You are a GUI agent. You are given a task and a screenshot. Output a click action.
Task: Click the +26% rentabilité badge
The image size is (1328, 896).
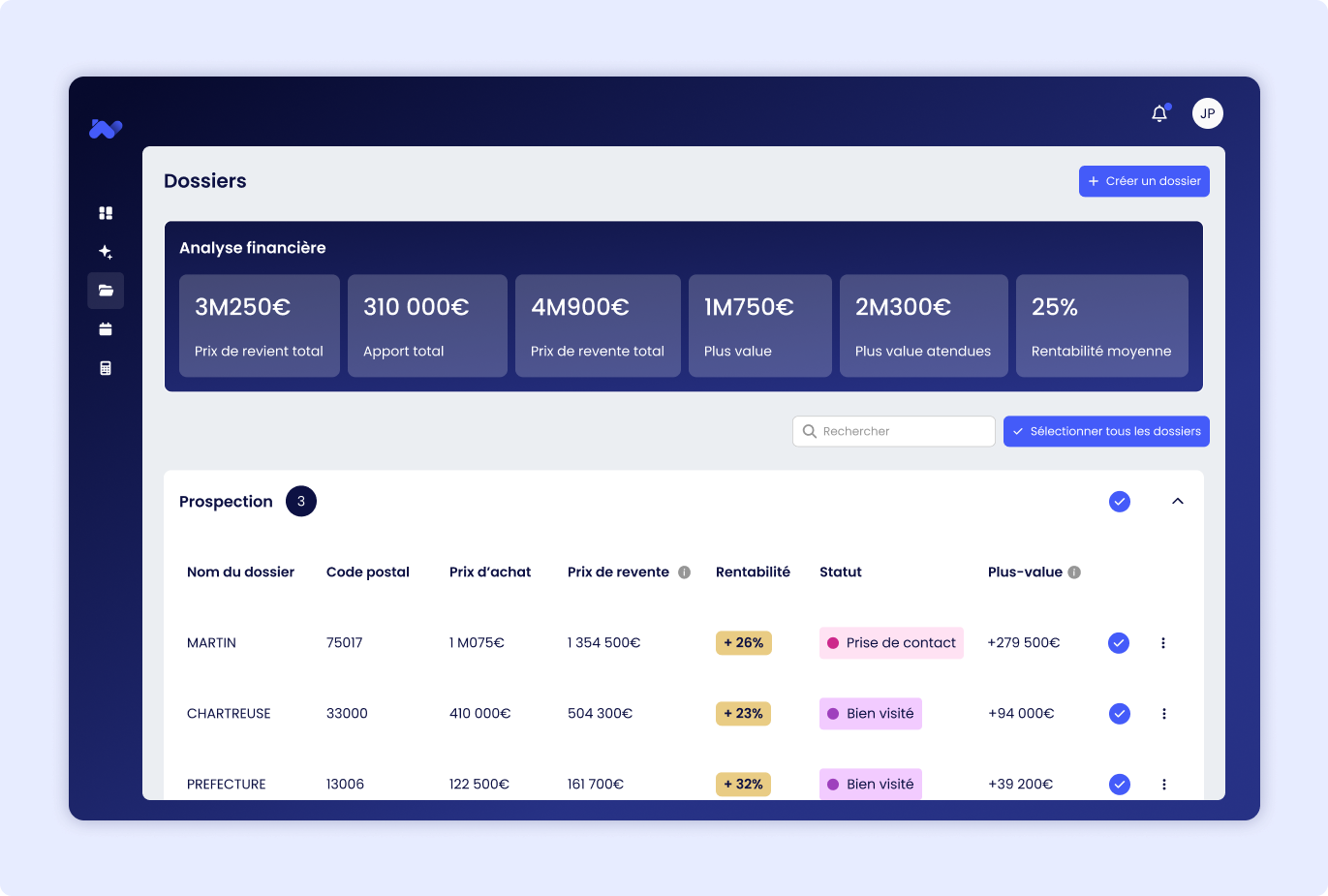pyautogui.click(x=744, y=643)
